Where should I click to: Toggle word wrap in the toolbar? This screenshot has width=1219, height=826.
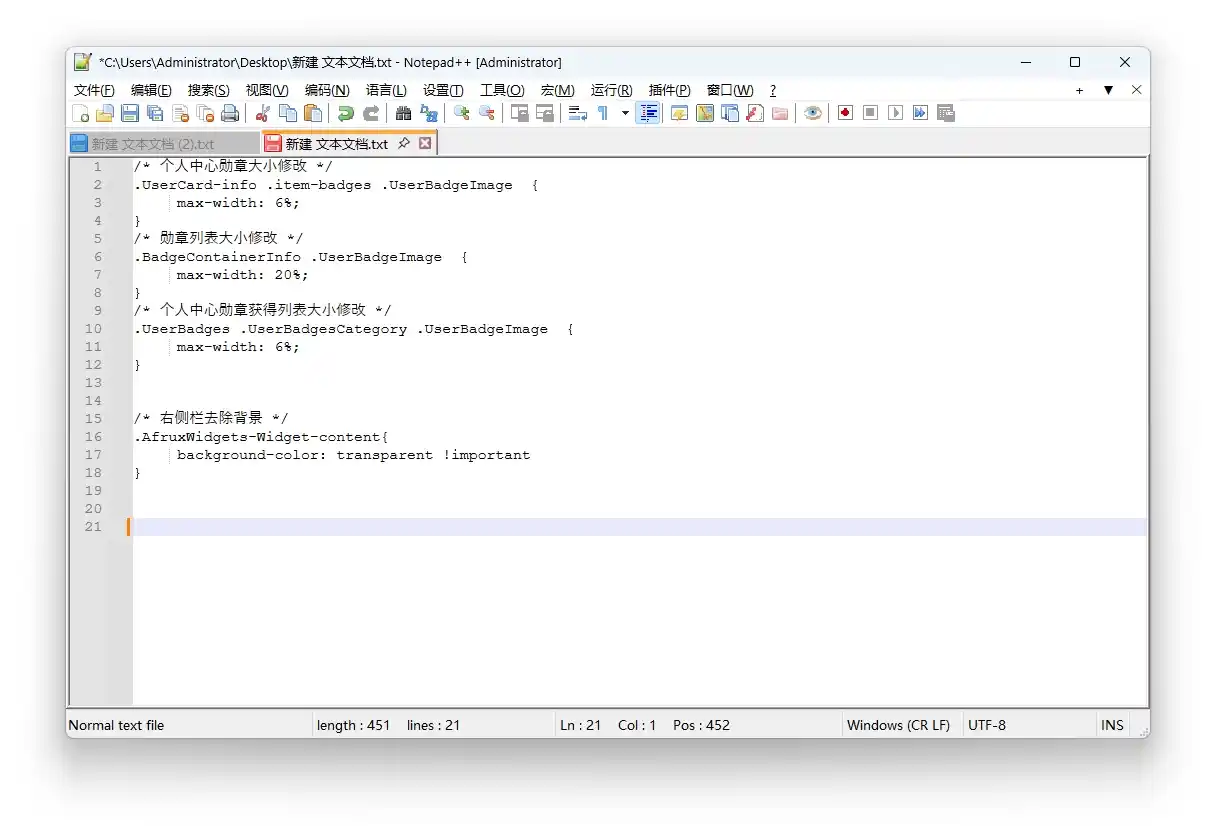(577, 113)
